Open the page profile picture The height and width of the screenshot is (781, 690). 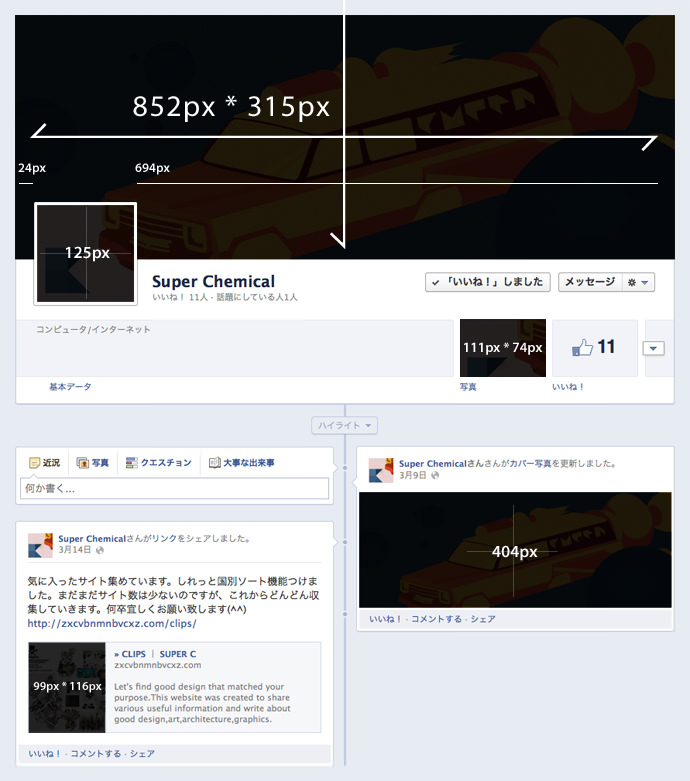85,253
